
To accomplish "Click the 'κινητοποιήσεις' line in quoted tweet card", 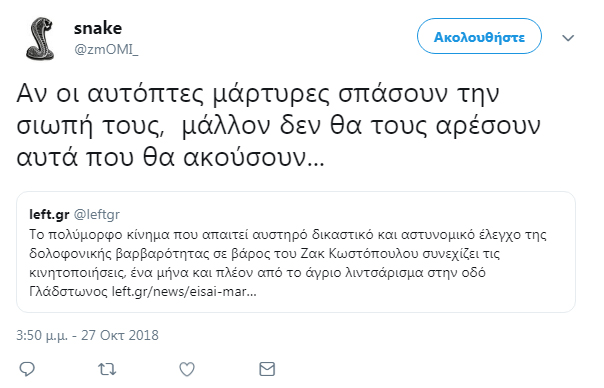I will point(257,272).
